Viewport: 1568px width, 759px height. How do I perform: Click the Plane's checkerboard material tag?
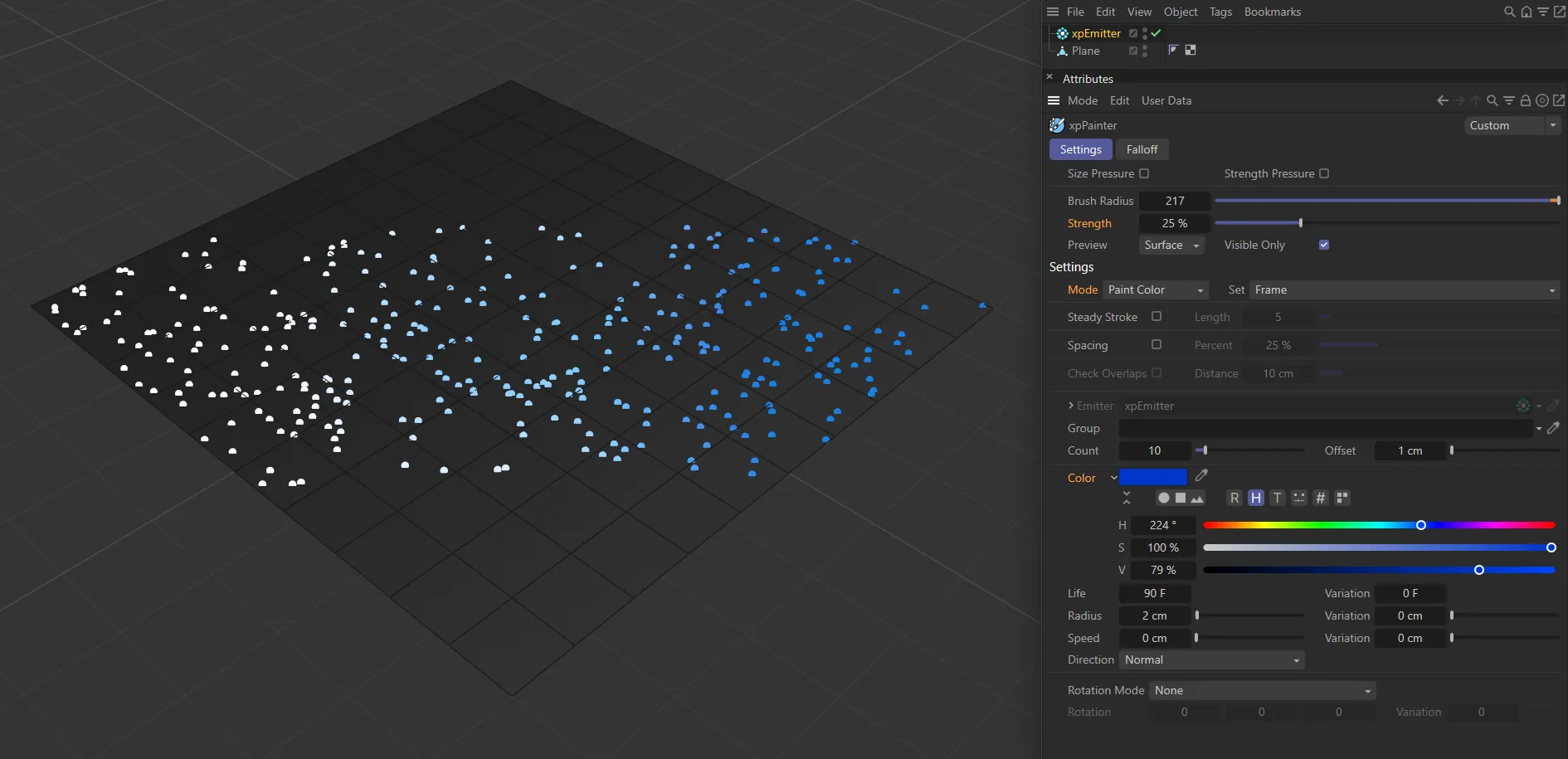pyautogui.click(x=1191, y=51)
